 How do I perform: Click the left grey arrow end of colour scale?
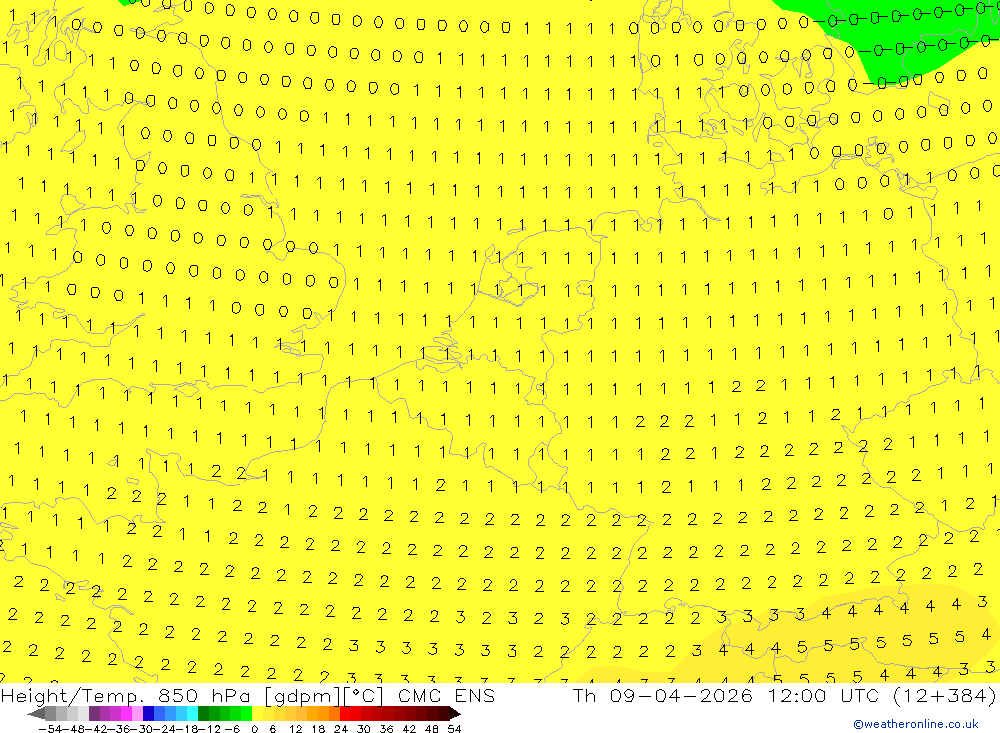pos(36,714)
